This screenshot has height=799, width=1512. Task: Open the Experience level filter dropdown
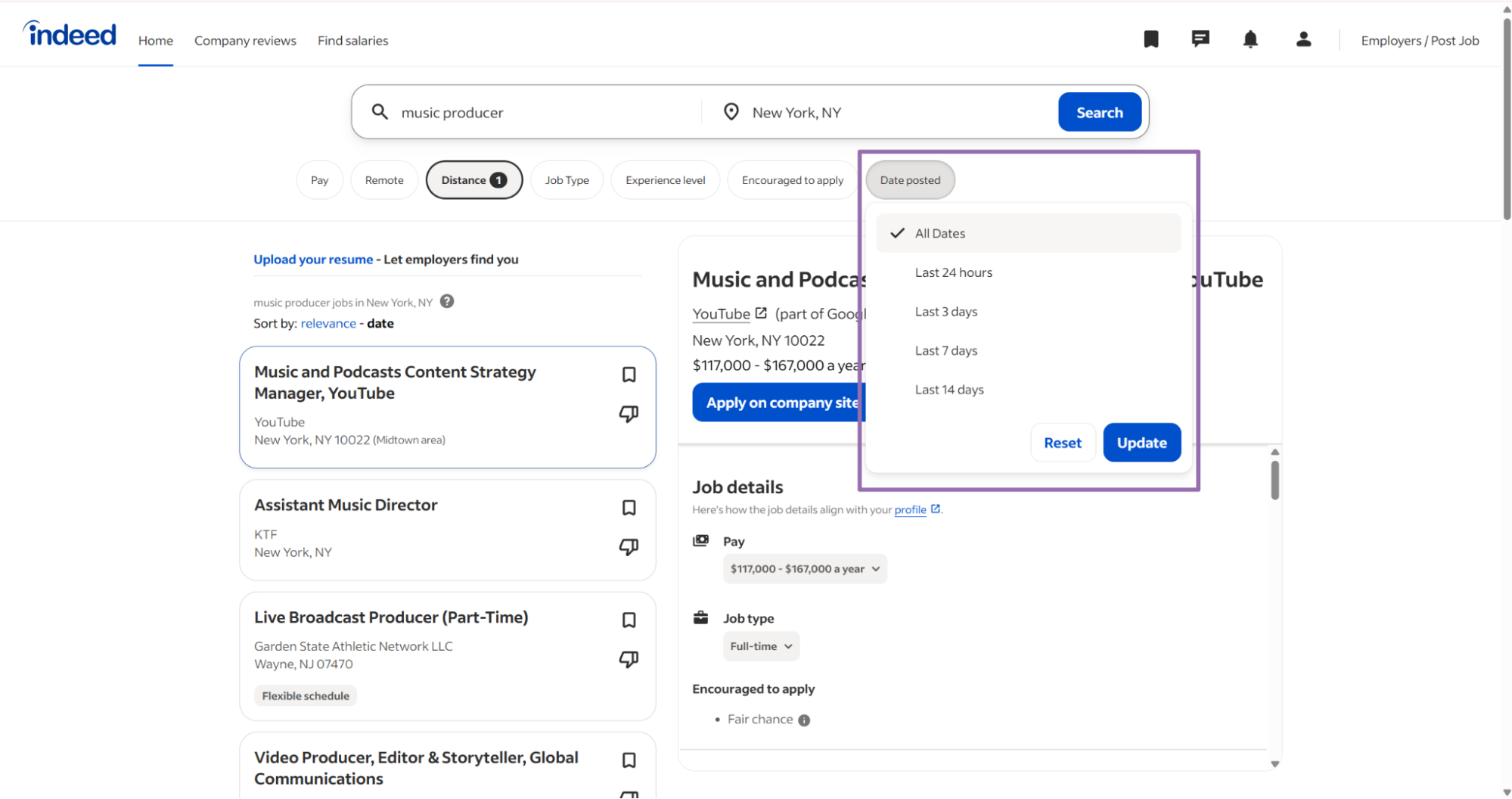[x=665, y=180]
